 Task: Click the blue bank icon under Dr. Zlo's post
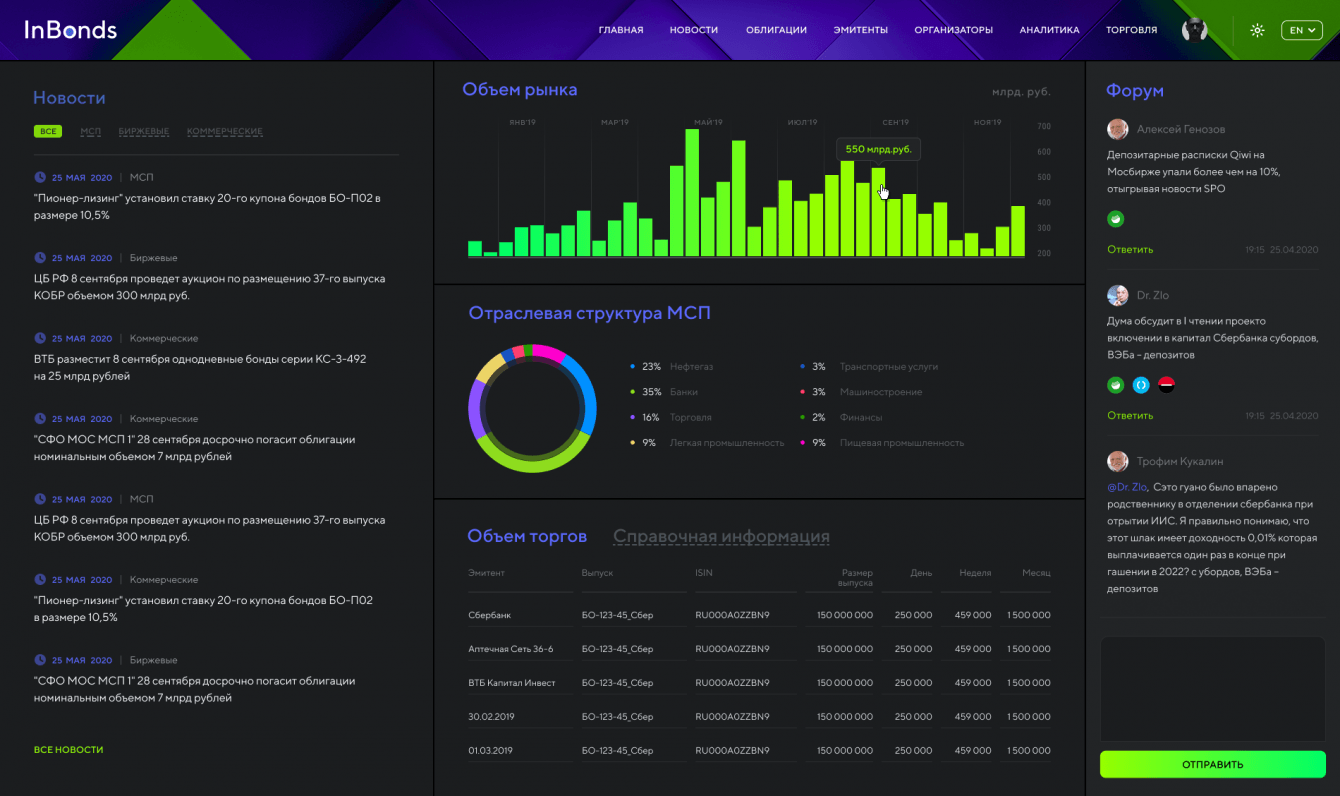coord(1141,384)
